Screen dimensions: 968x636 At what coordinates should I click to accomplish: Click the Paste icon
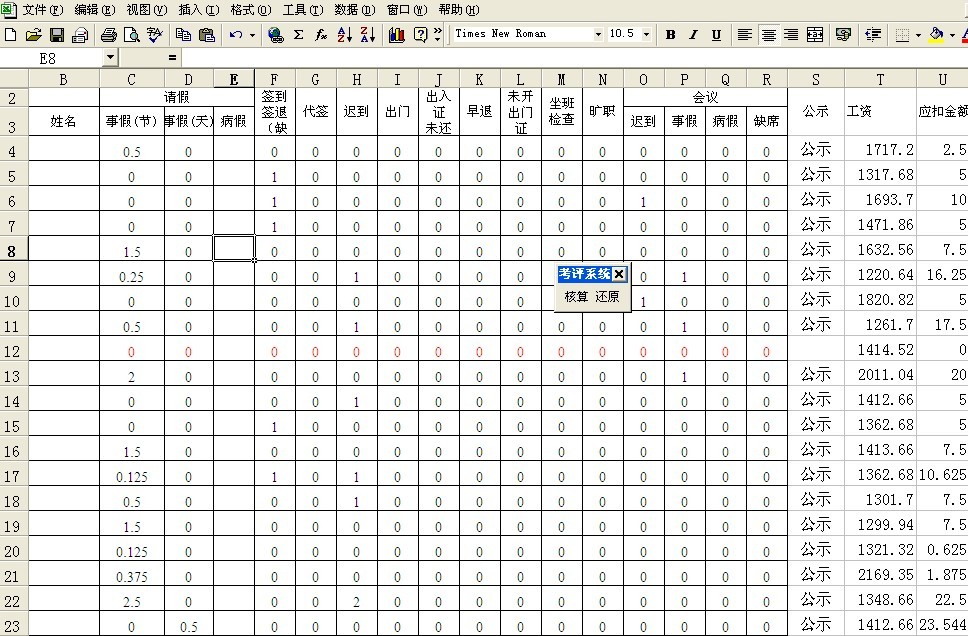click(x=207, y=33)
